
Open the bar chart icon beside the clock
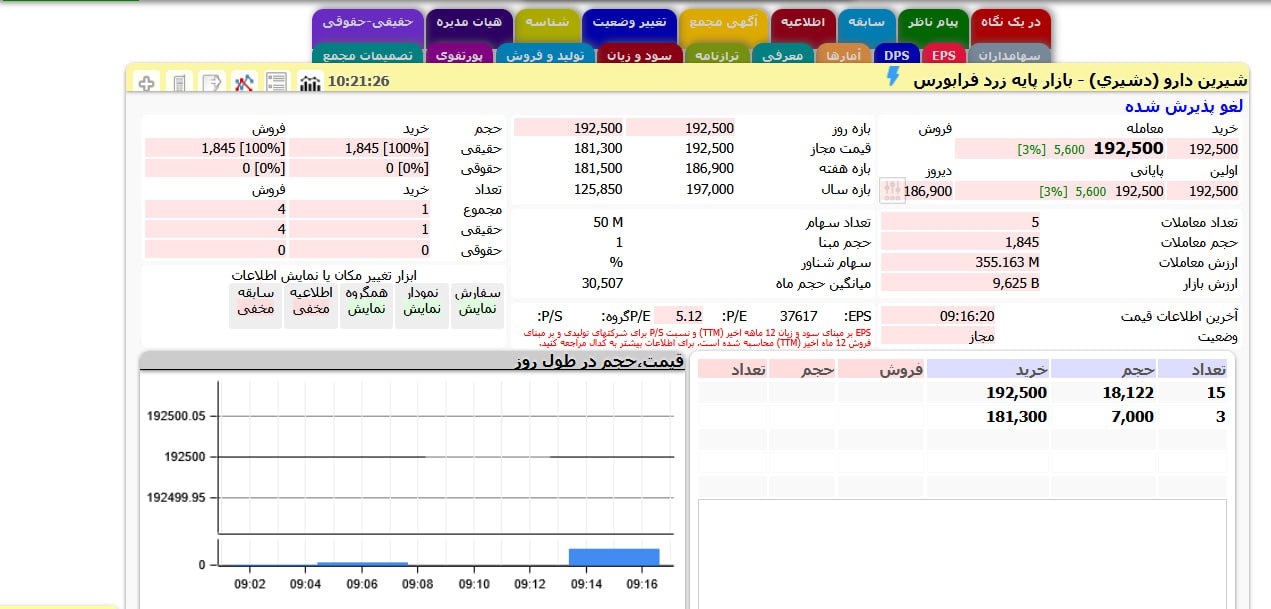coord(310,82)
